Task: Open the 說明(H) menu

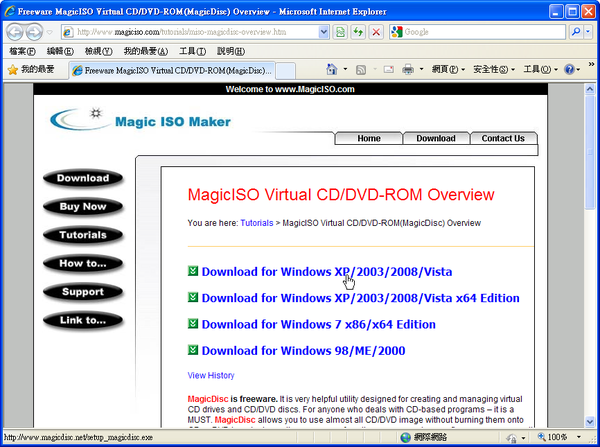Action: coord(231,51)
